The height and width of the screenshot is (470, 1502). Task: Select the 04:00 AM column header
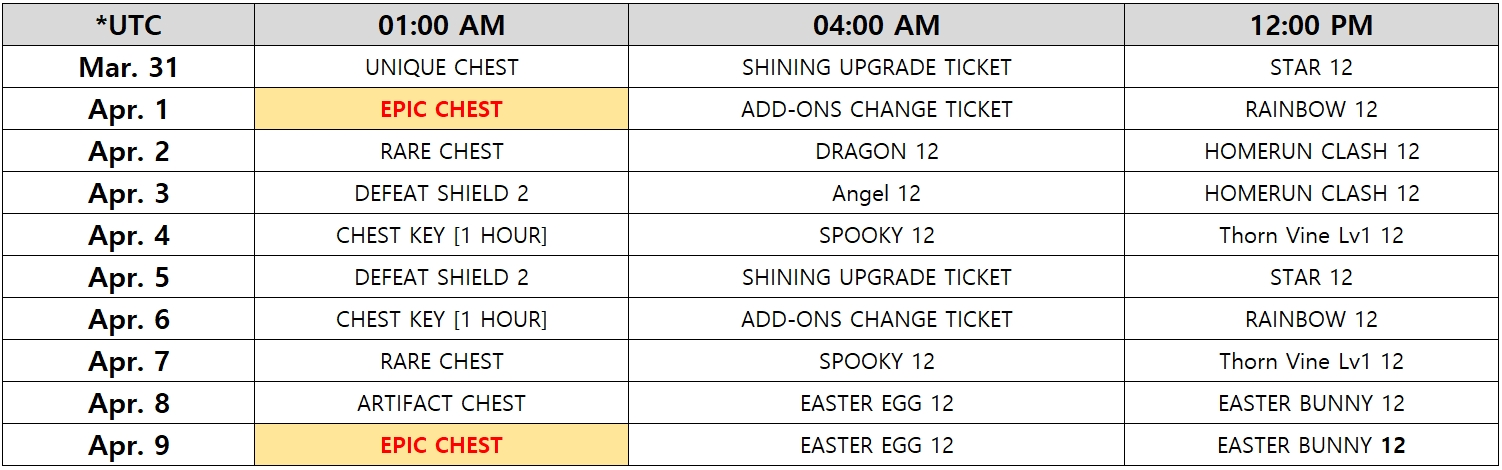(876, 25)
